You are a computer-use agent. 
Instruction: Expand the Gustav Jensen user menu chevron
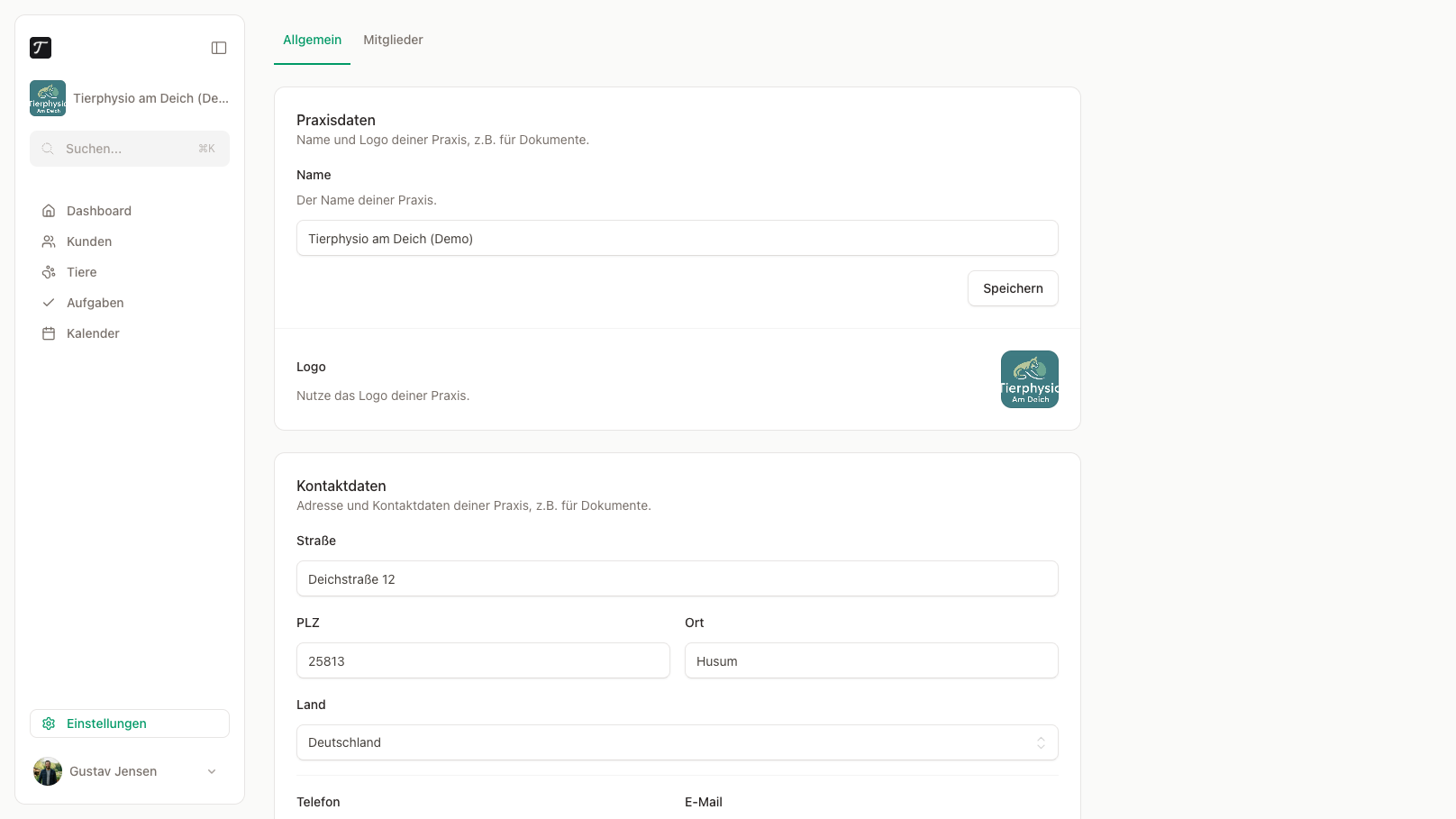pyautogui.click(x=212, y=771)
